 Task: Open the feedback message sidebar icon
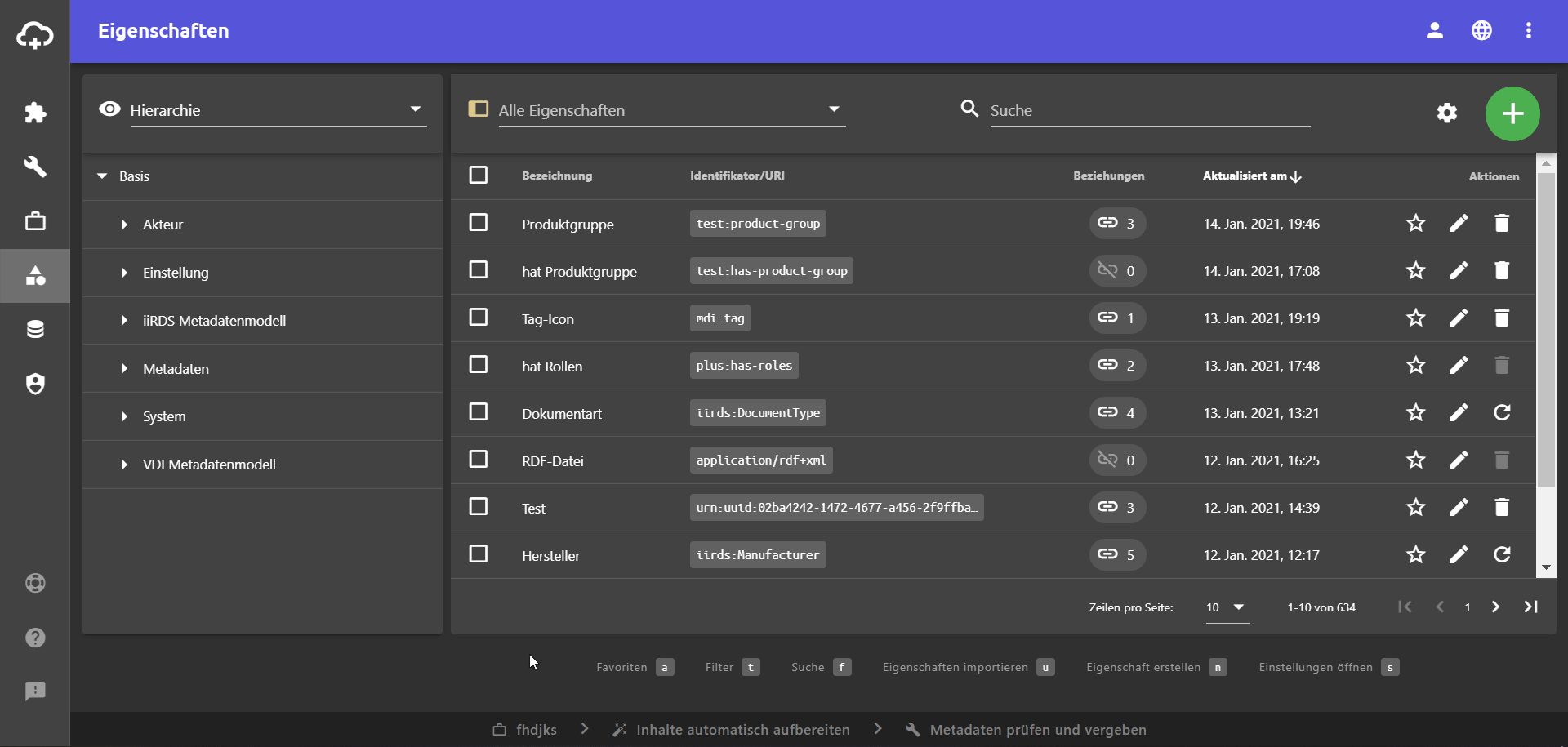[35, 691]
